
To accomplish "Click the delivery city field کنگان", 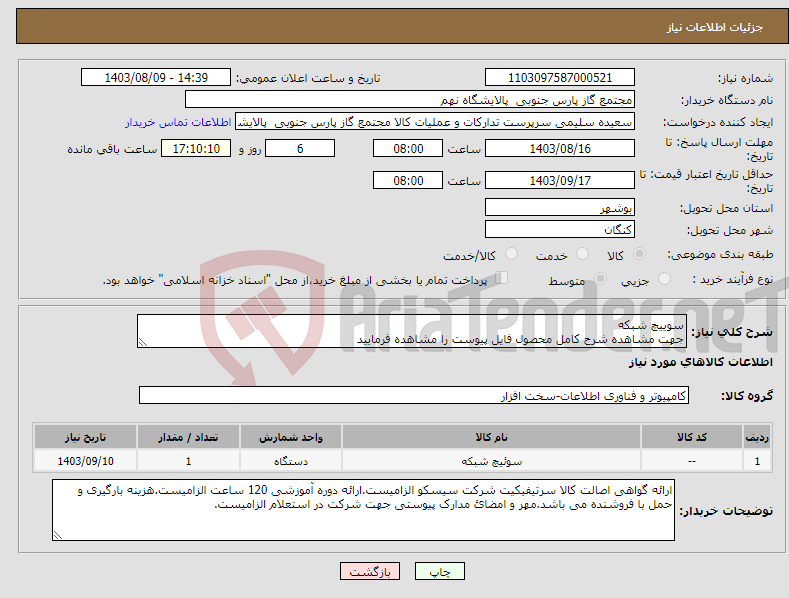I will pyautogui.click(x=560, y=229).
